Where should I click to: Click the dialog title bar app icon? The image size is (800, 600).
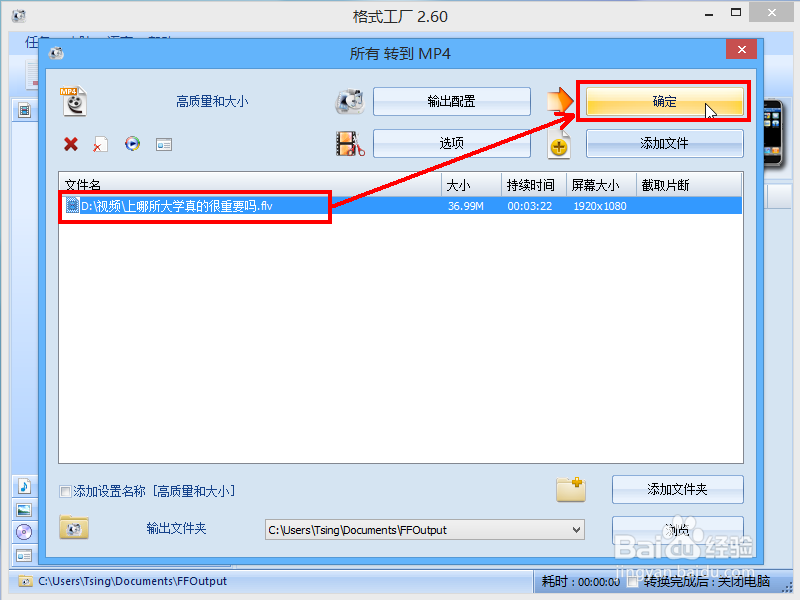[56, 53]
